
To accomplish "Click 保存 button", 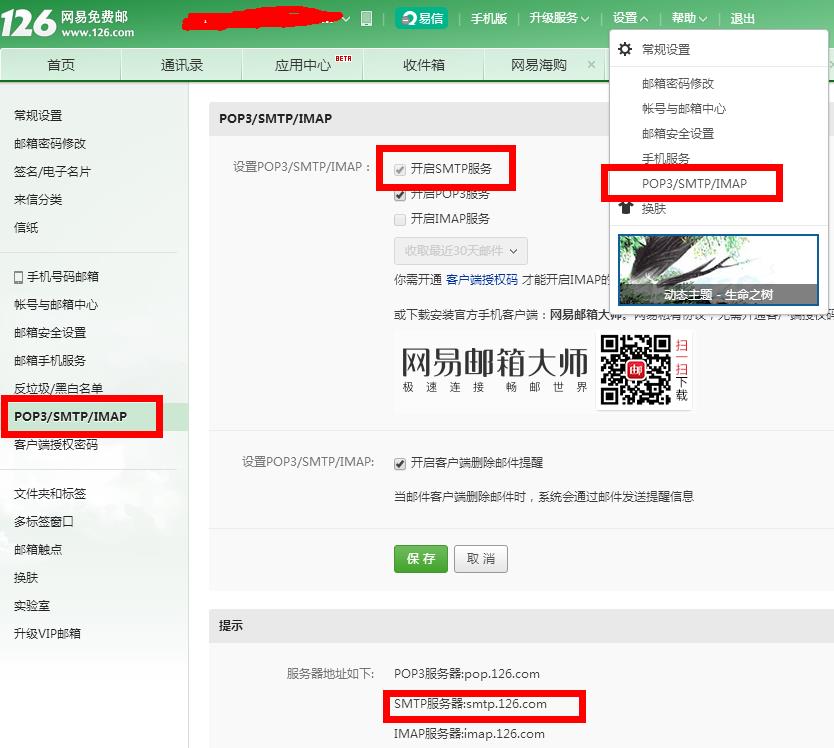I will pos(421,559).
